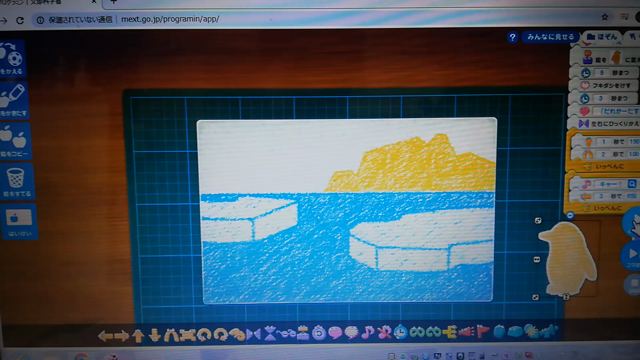Open the 絵をコピー apple copy tool

[15, 141]
